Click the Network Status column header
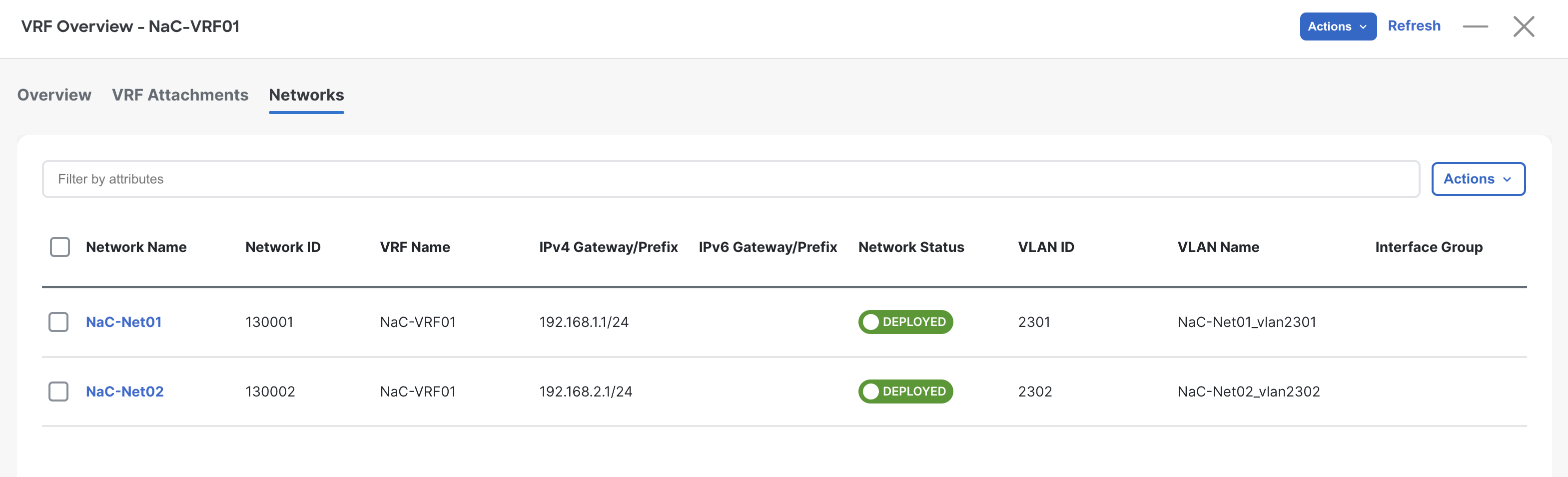The height and width of the screenshot is (477, 1568). [x=911, y=247]
